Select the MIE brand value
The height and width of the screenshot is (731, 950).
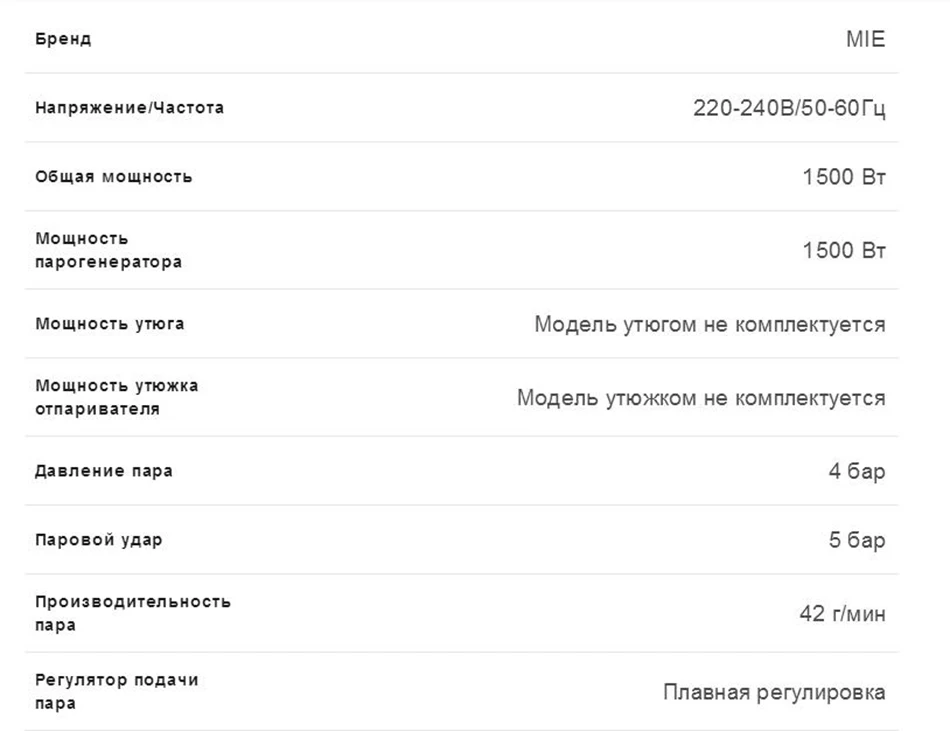pos(865,39)
